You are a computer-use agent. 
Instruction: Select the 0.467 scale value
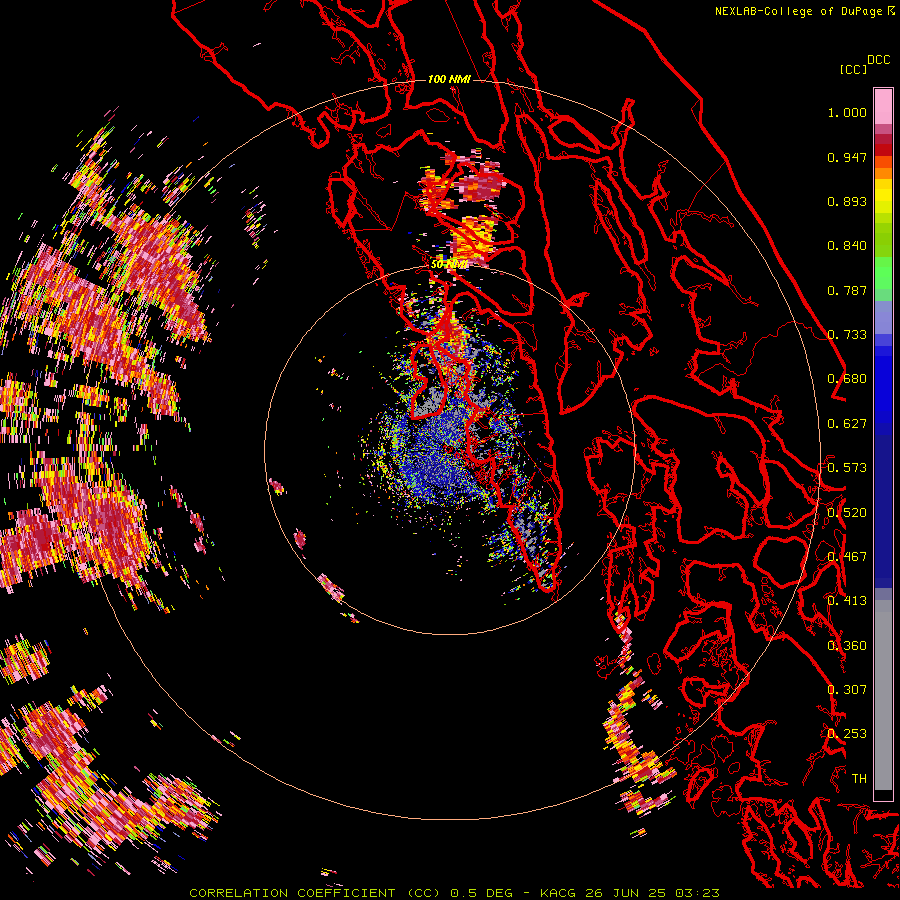[847, 557]
